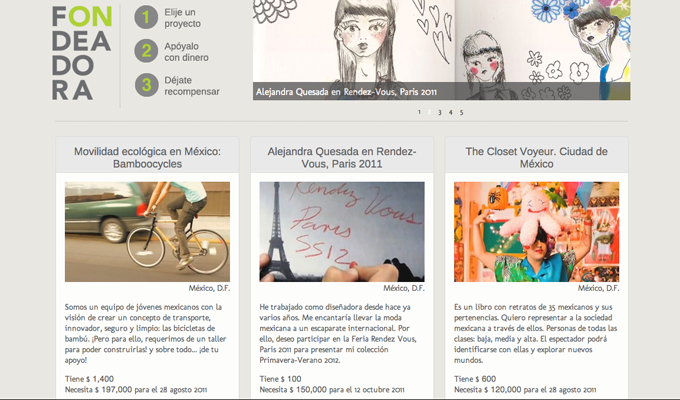Go to carousel slide 4
This screenshot has height=400, width=680.
click(x=450, y=112)
